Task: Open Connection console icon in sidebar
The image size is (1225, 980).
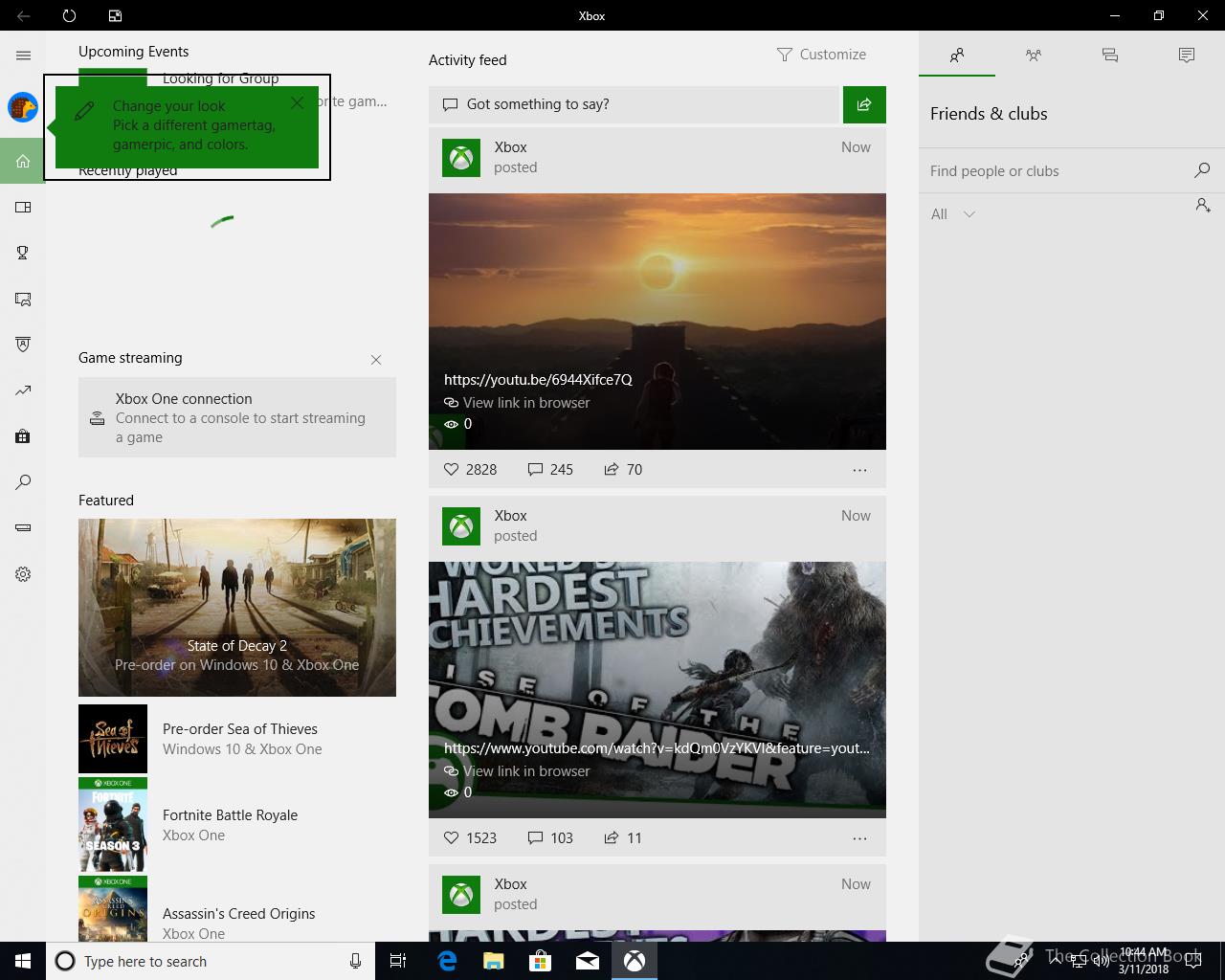Action: coord(23,528)
